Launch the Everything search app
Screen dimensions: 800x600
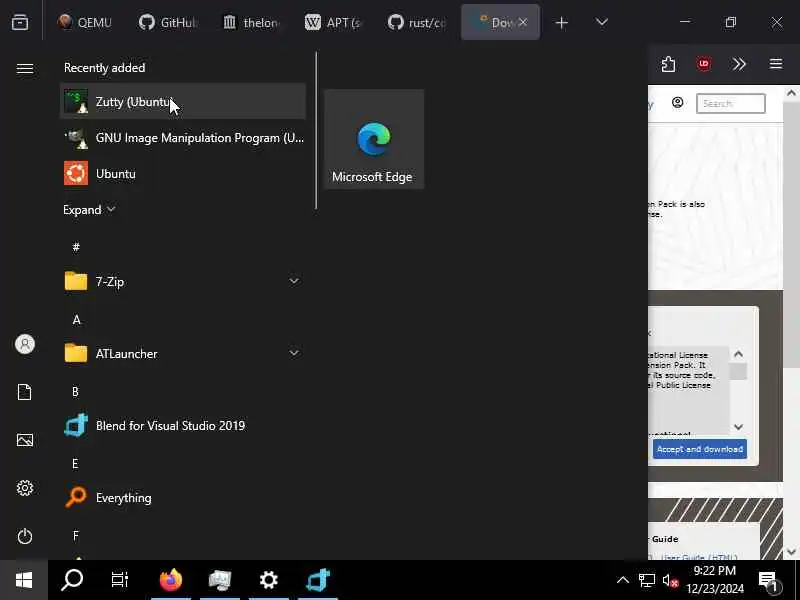coord(183,497)
